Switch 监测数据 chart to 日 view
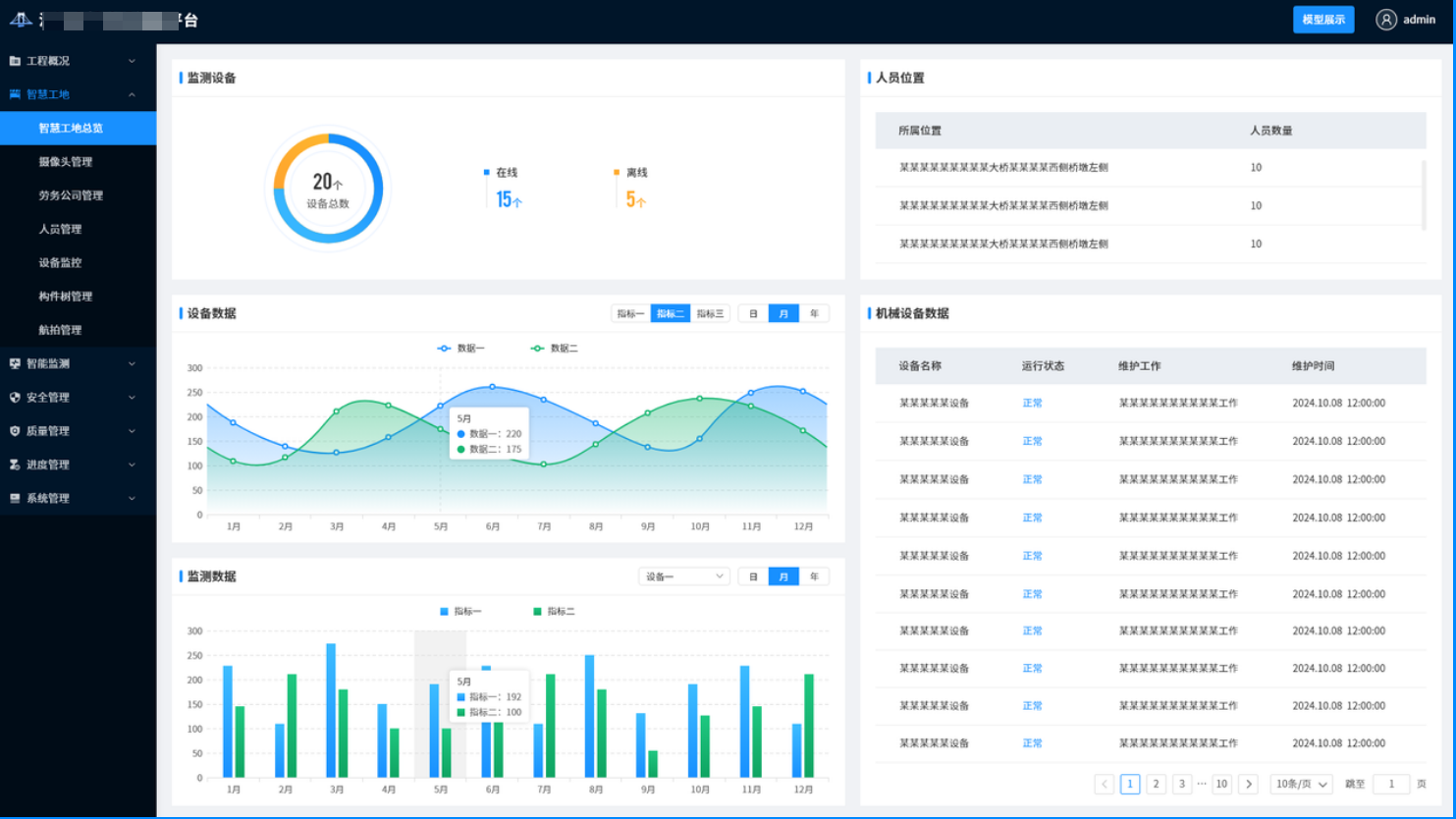 pos(753,577)
